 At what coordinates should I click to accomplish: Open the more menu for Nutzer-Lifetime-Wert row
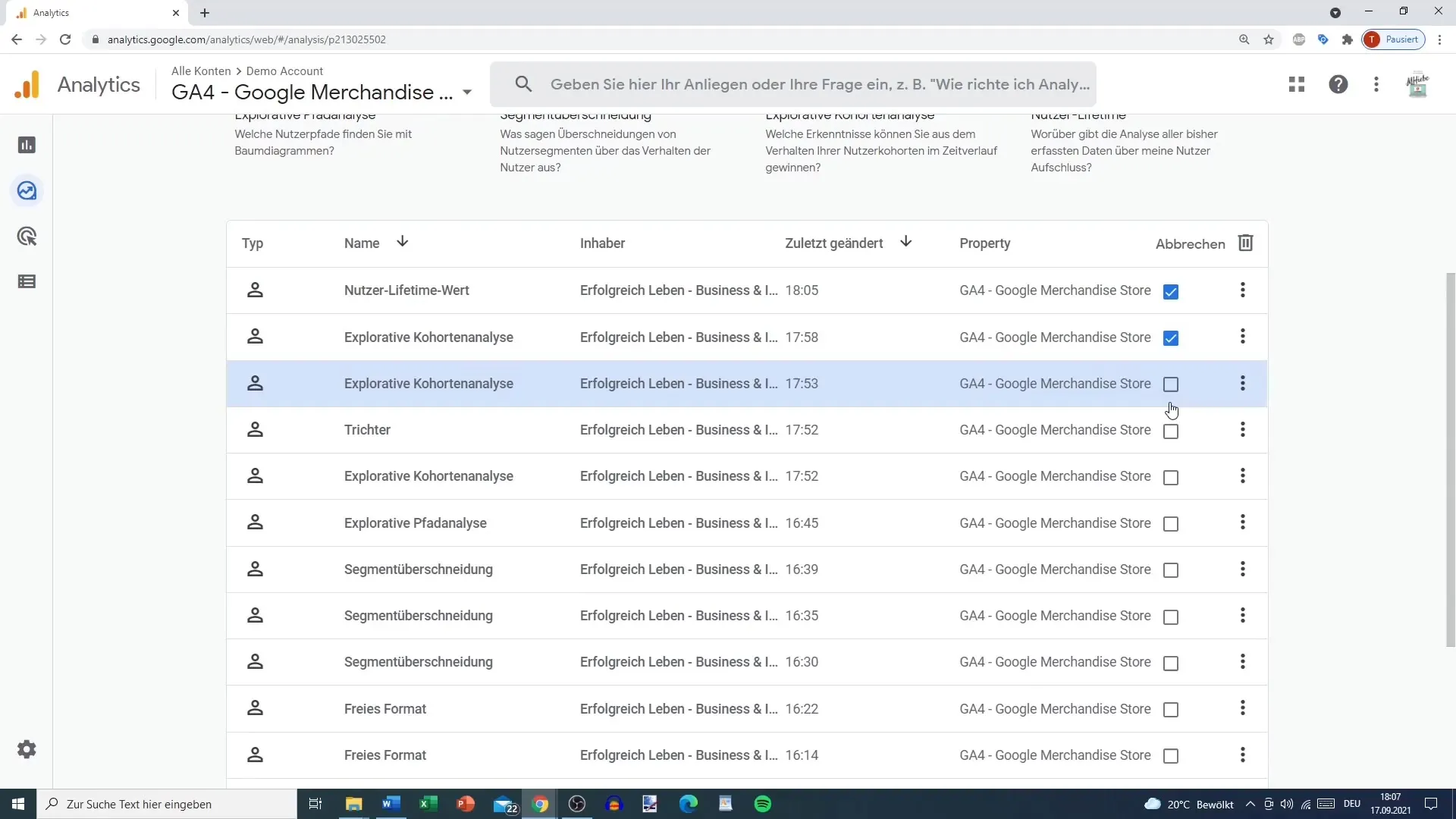(x=1242, y=290)
